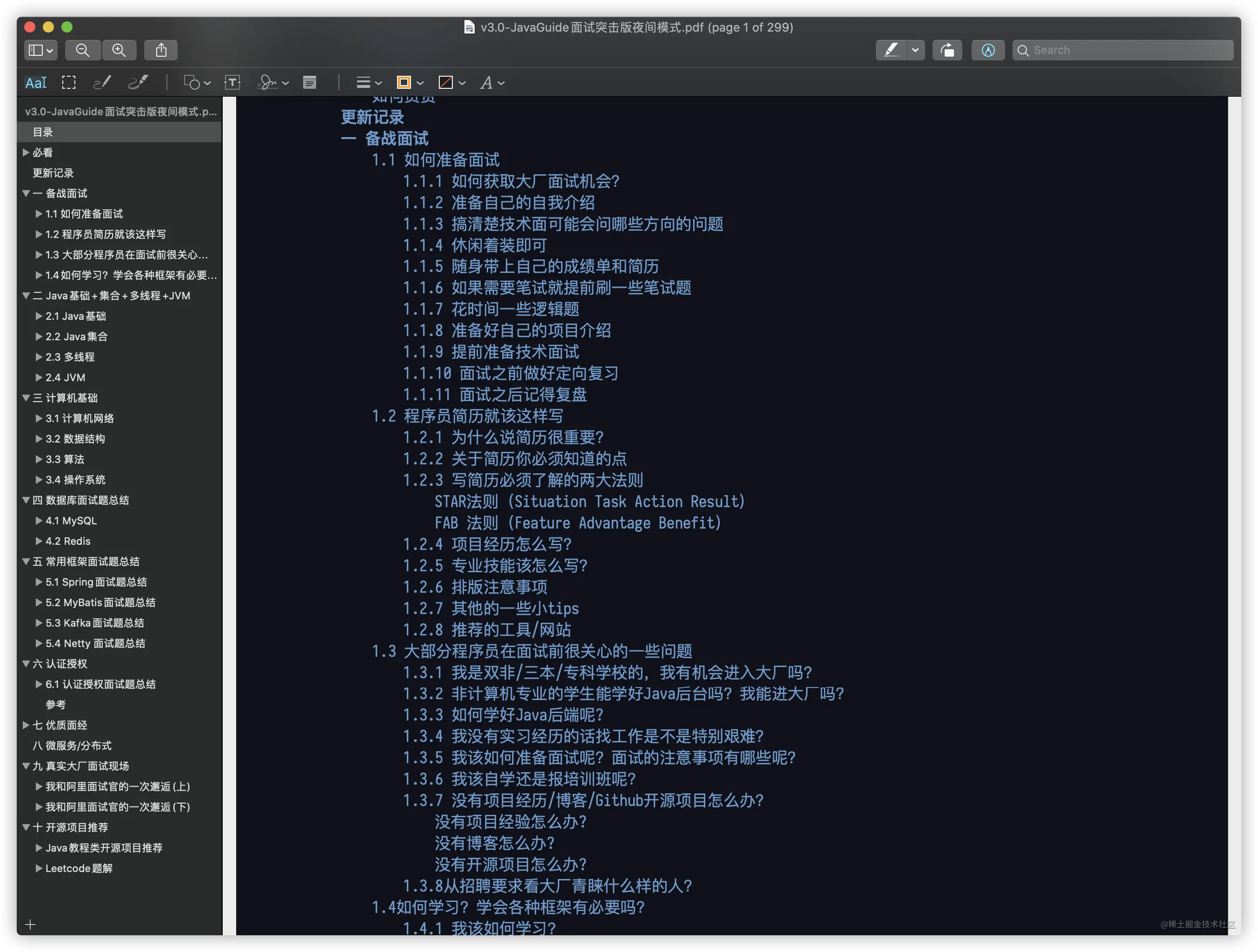Click the plus button at sidebar bottom
The image size is (1258, 952).
click(30, 925)
